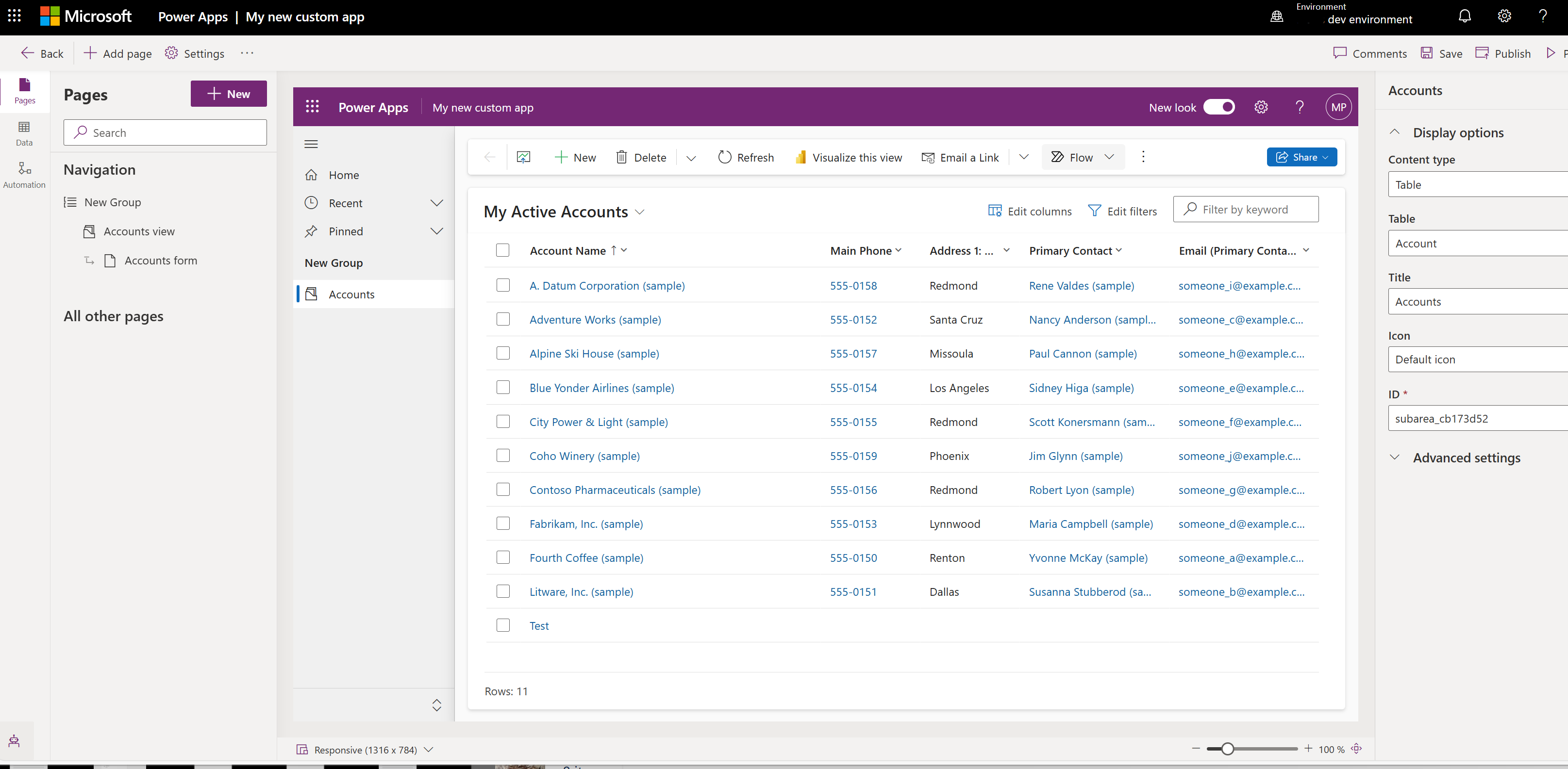Image resolution: width=1568 pixels, height=769 pixels.
Task: Click the Home navigation menu item
Action: 344,175
